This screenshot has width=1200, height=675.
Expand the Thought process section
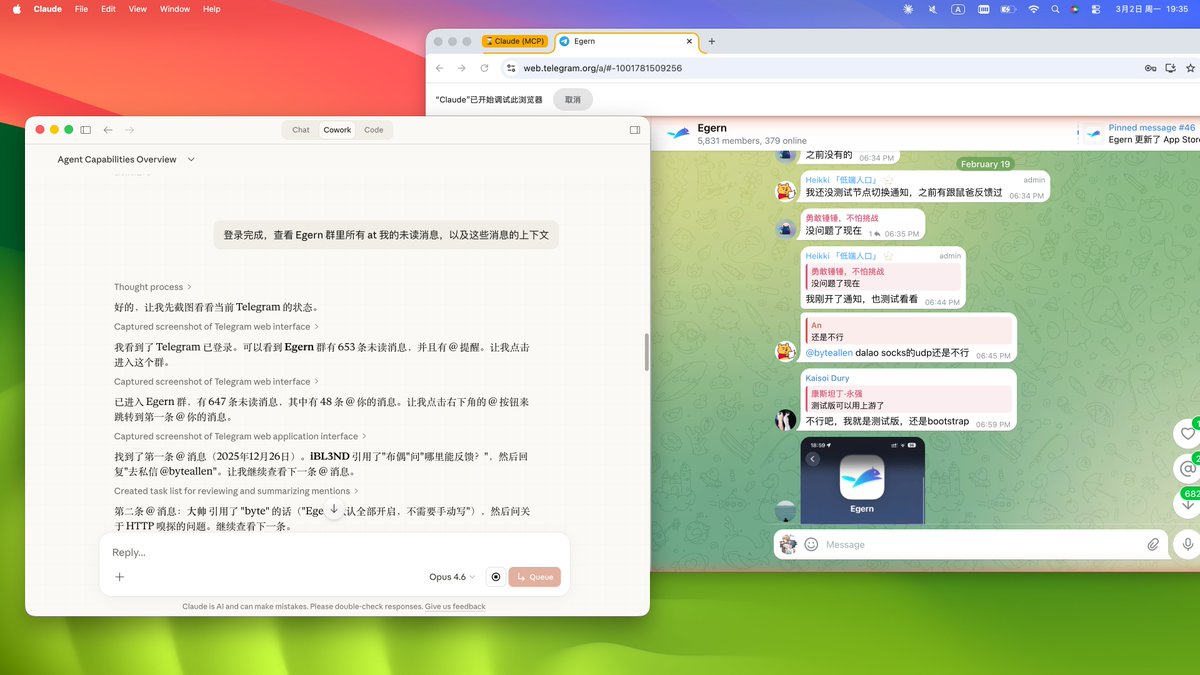(x=152, y=287)
